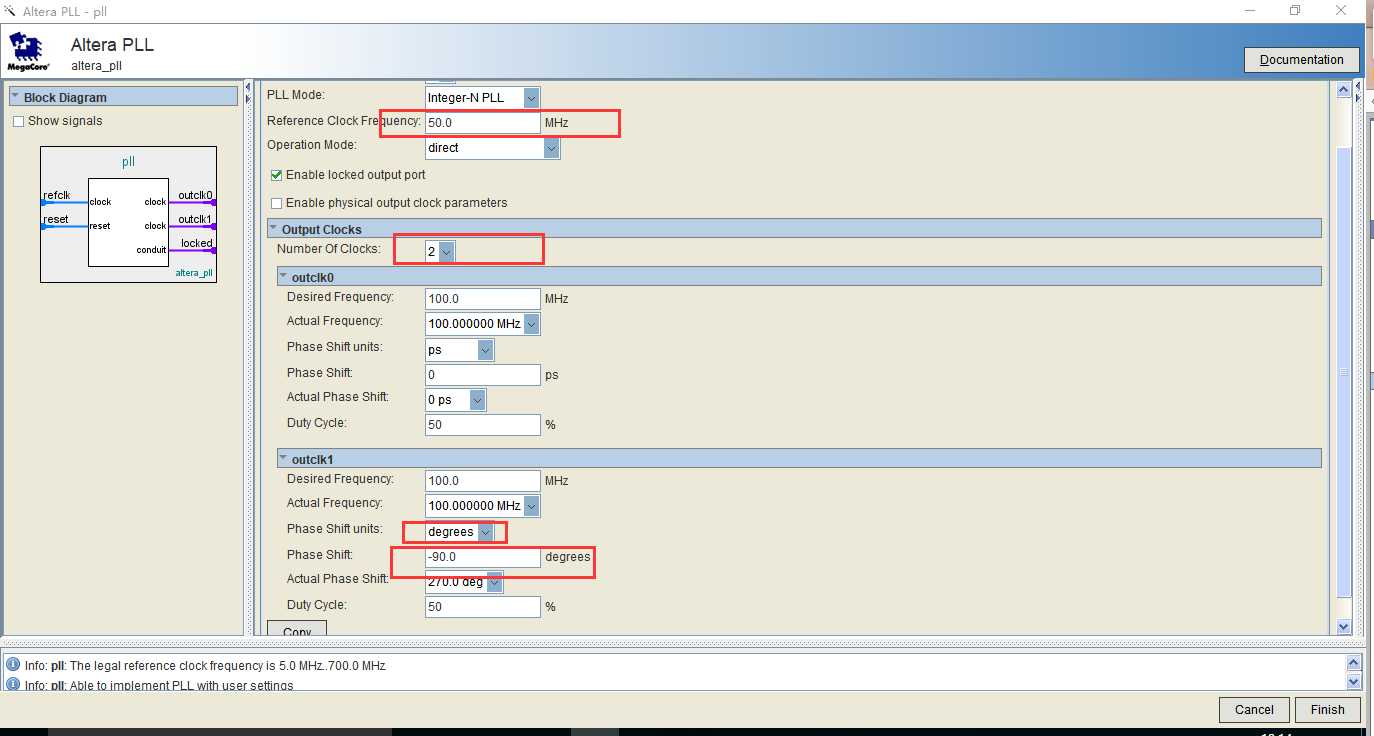Collapse the outclk0 section
The width and height of the screenshot is (1374, 736).
pyautogui.click(x=283, y=277)
